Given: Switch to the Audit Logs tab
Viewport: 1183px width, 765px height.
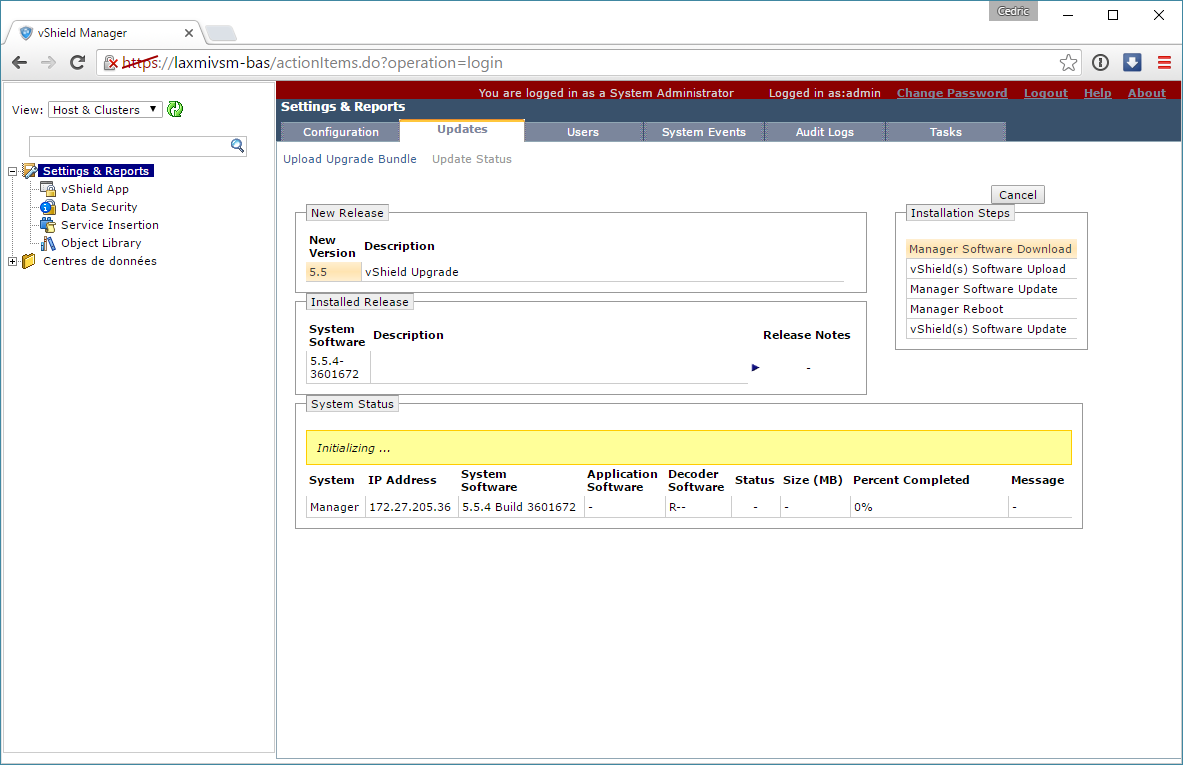Looking at the screenshot, I should coord(825,132).
